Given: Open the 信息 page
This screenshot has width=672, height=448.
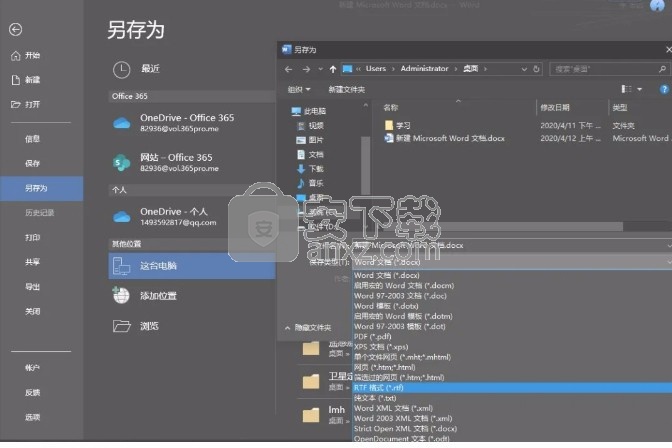Looking at the screenshot, I should tap(33, 138).
